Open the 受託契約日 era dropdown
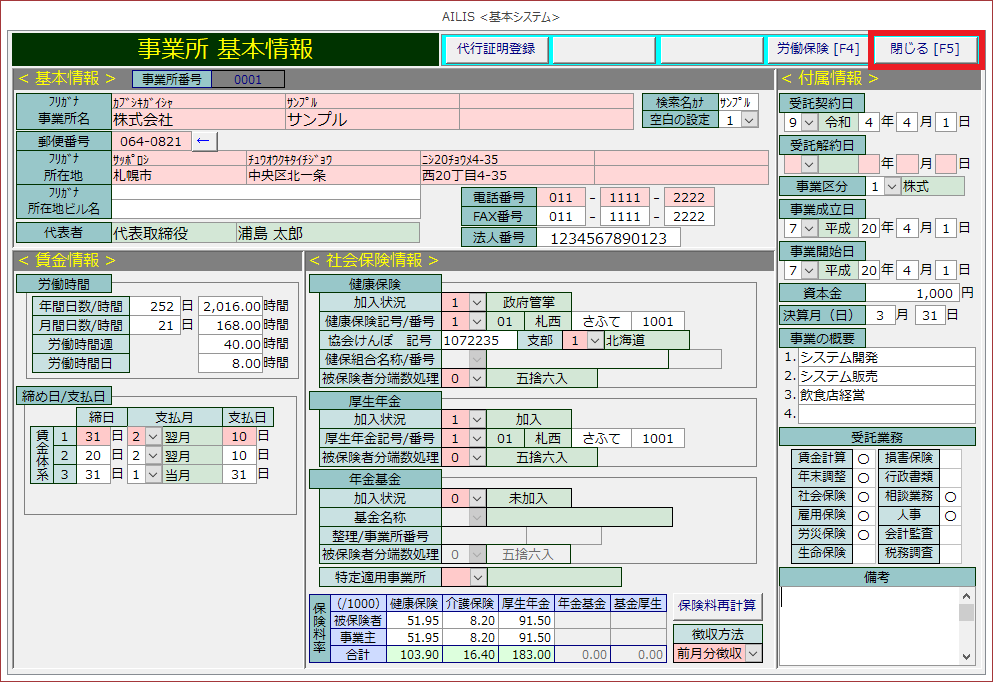This screenshot has width=993, height=682. pos(809,122)
